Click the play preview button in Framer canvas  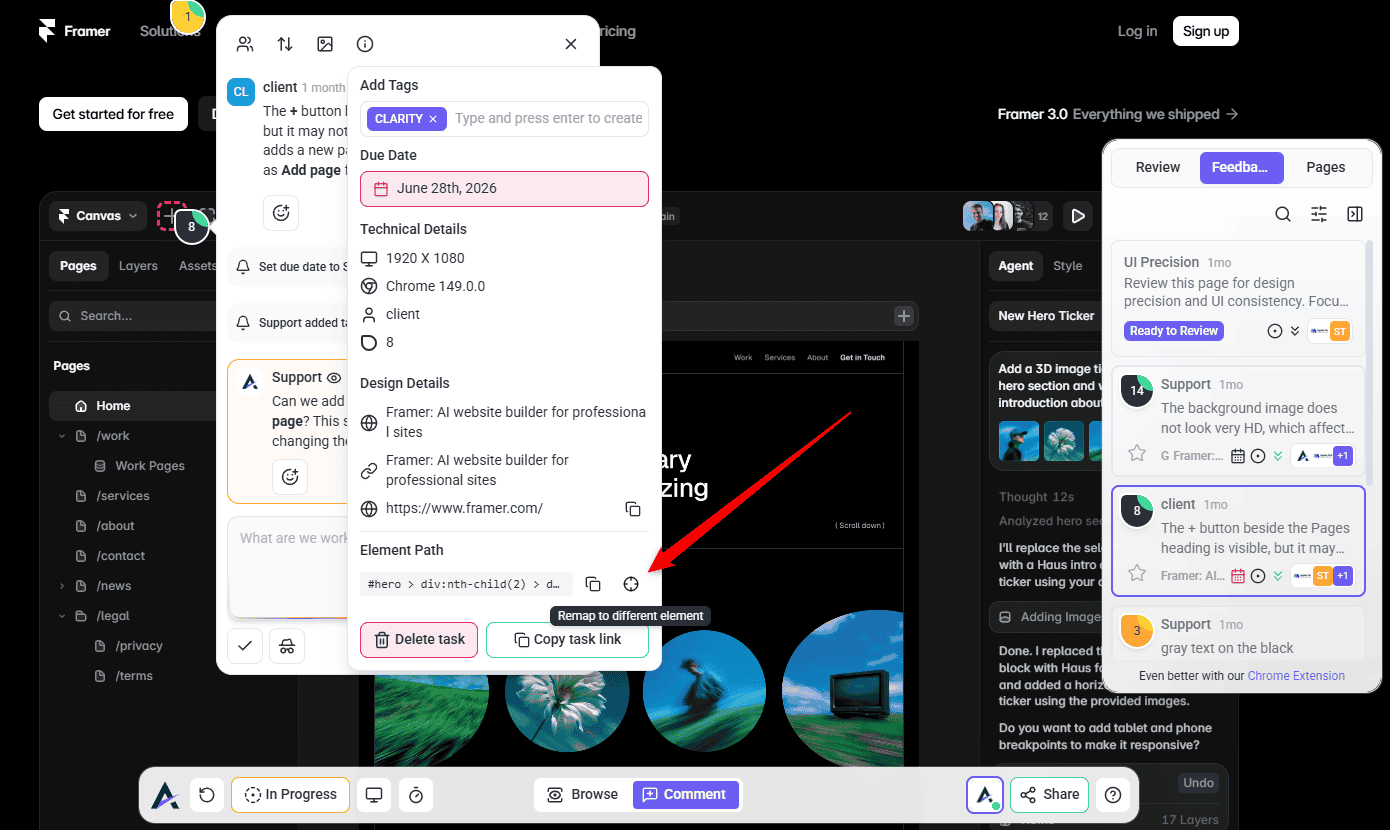tap(1077, 216)
